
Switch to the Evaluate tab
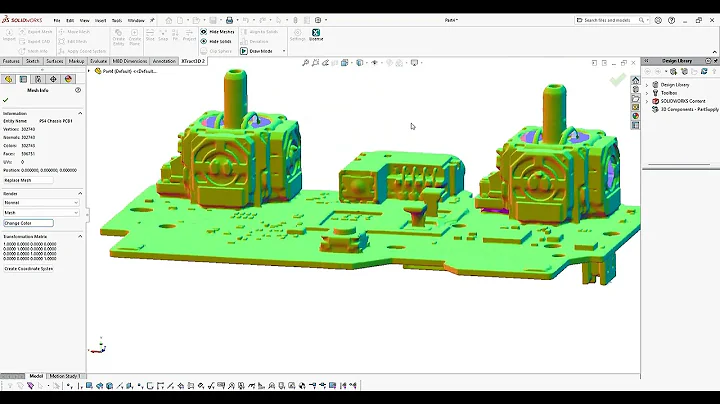tap(98, 61)
